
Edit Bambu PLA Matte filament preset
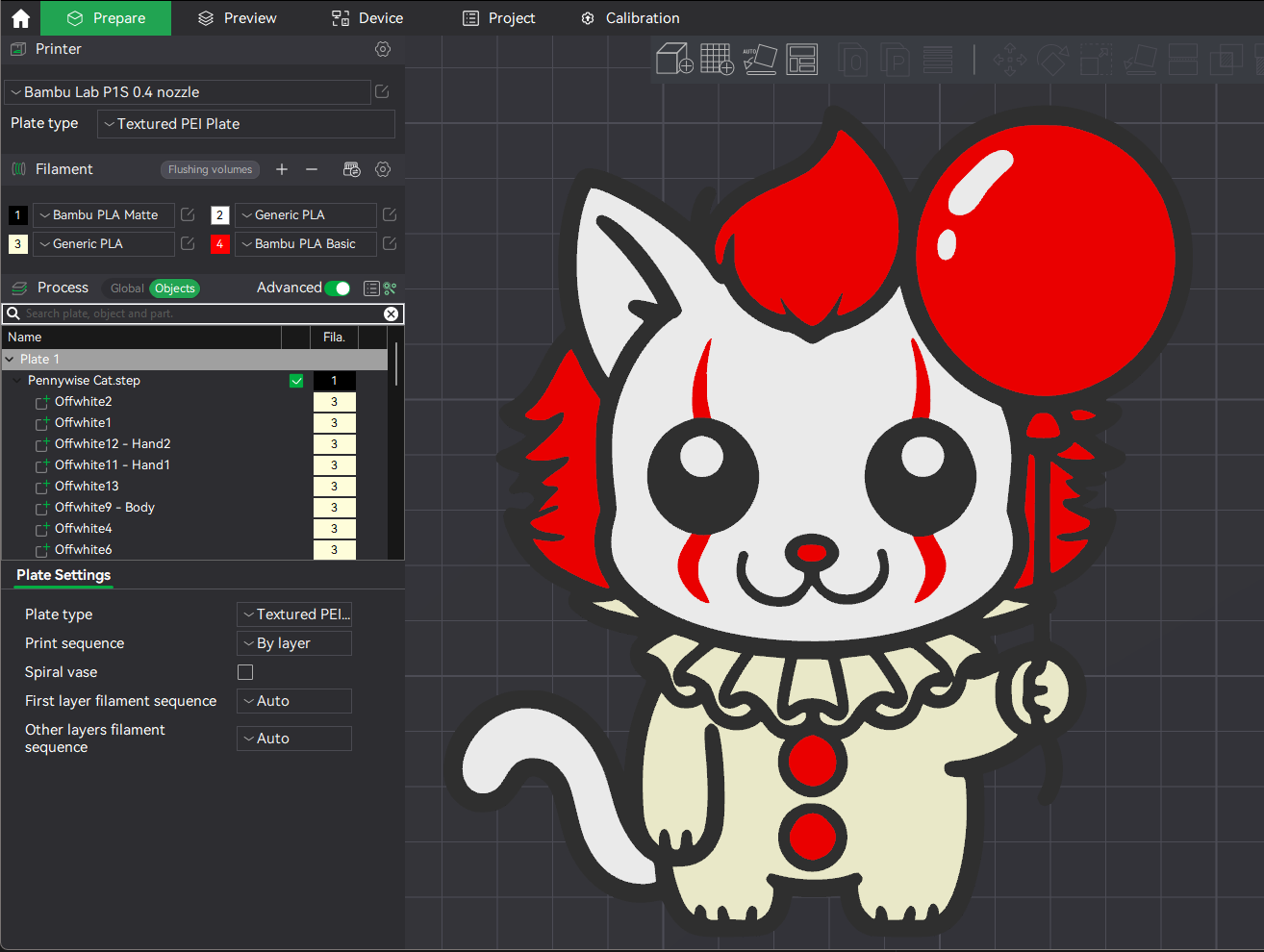(x=188, y=214)
